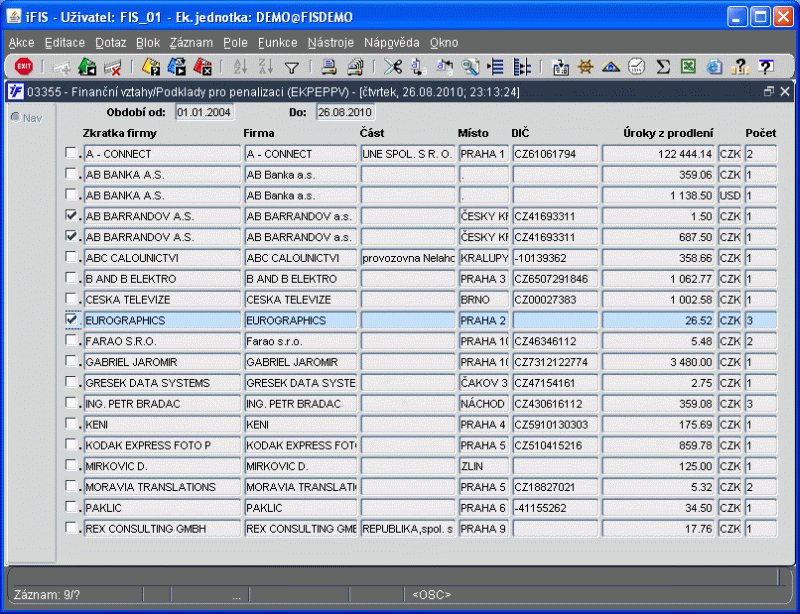The image size is (800, 614).
Task: Open the Pole menu
Action: pos(235,43)
